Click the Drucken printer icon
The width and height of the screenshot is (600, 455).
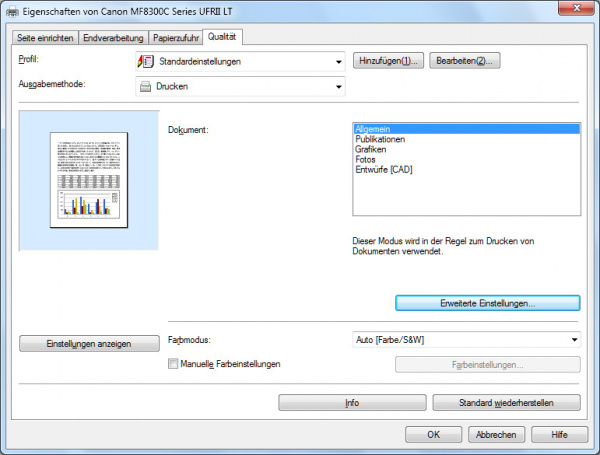pos(145,86)
